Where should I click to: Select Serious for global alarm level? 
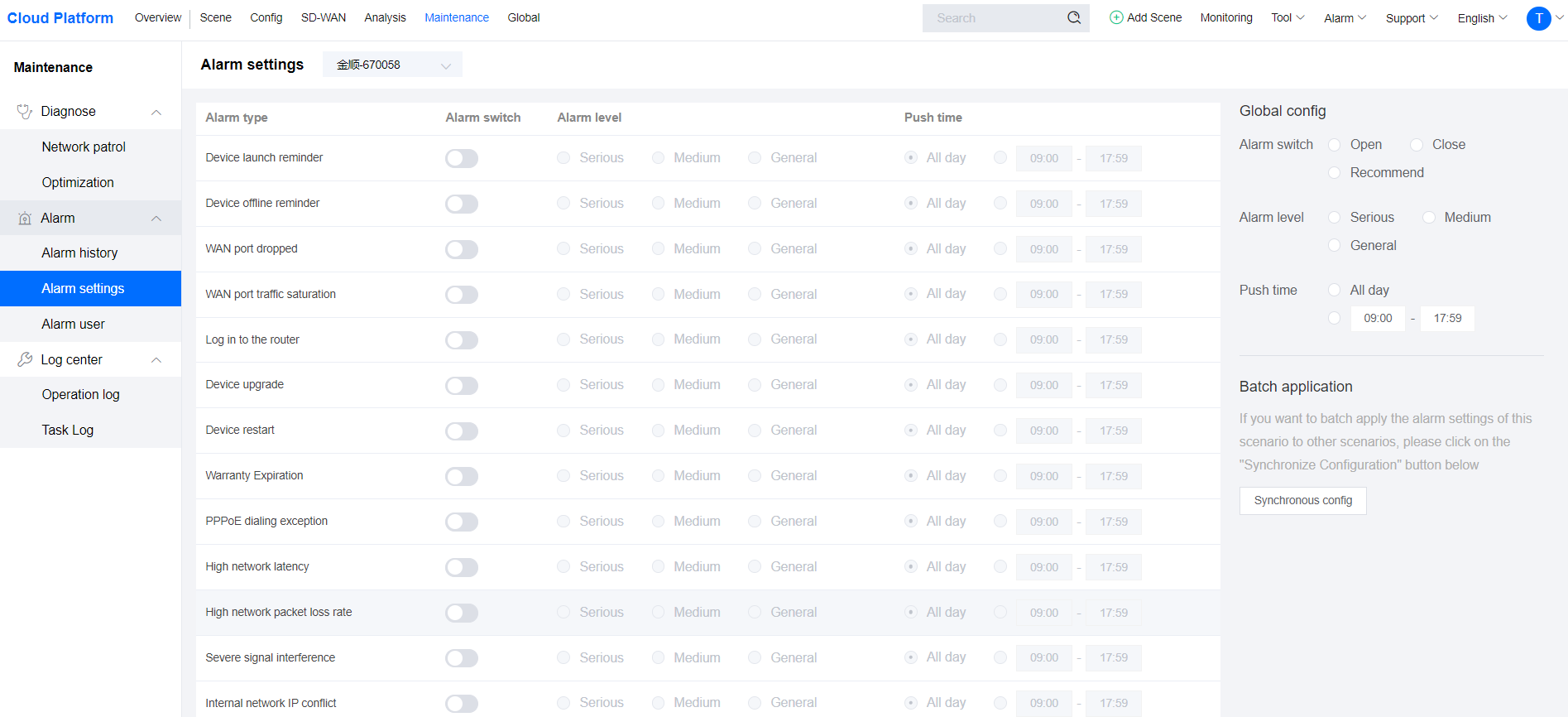coord(1334,218)
